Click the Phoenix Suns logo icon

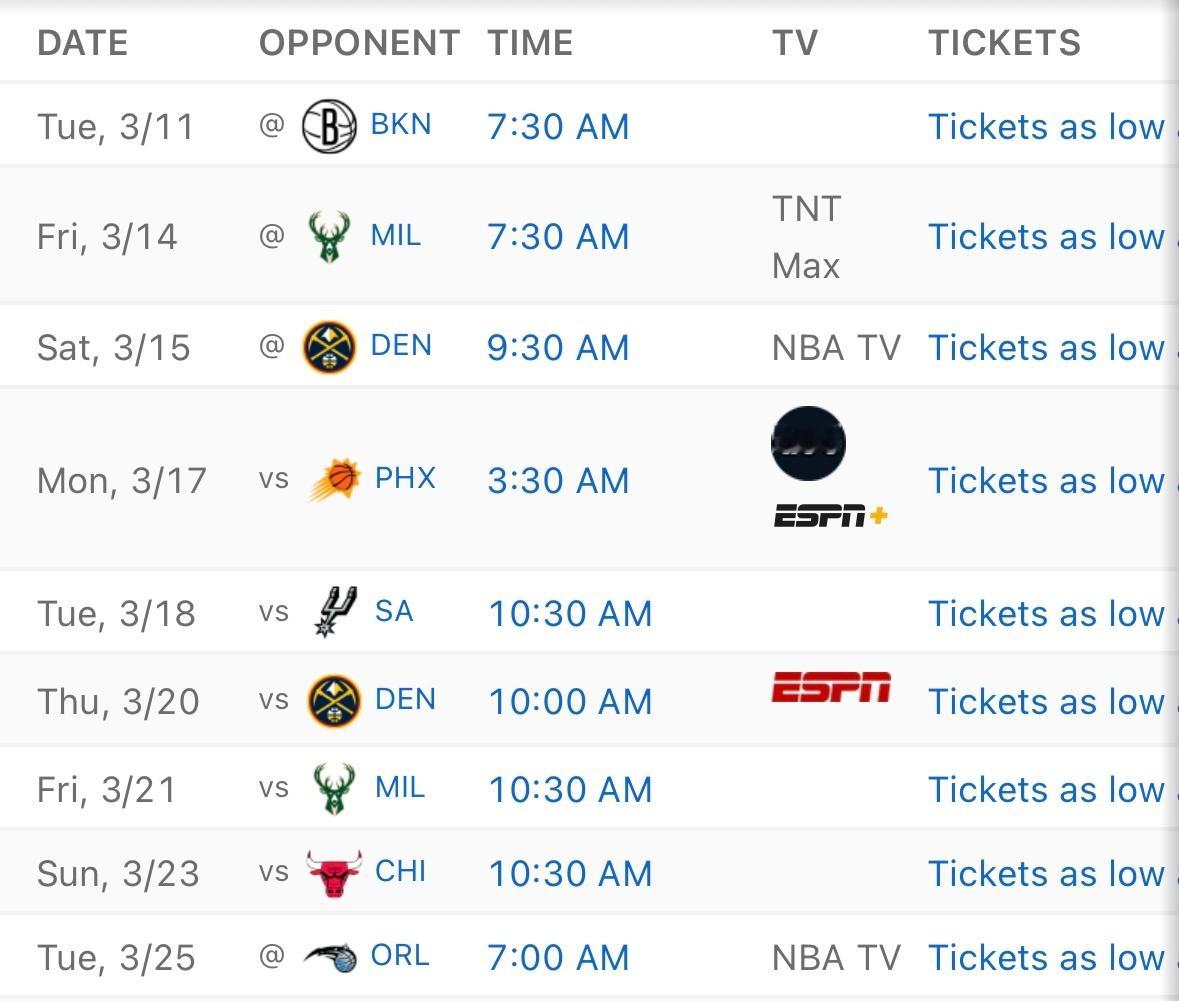coord(335,480)
